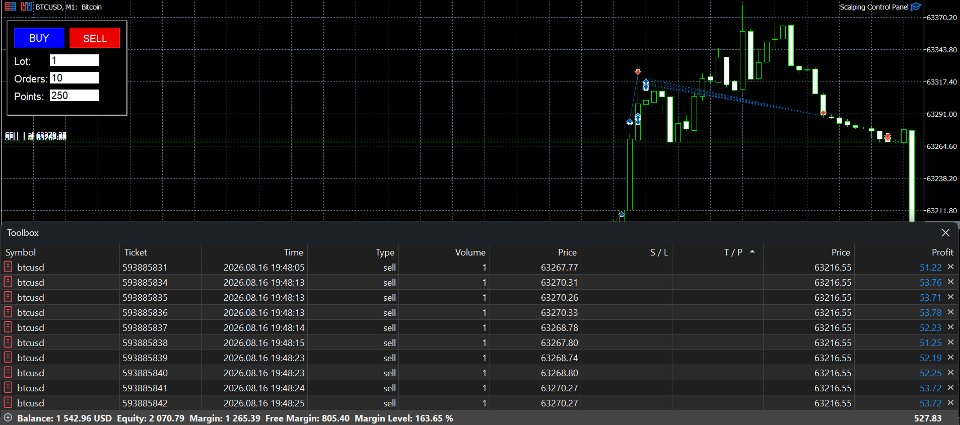
Task: Close position 593885836 with its x icon
Action: pos(950,312)
